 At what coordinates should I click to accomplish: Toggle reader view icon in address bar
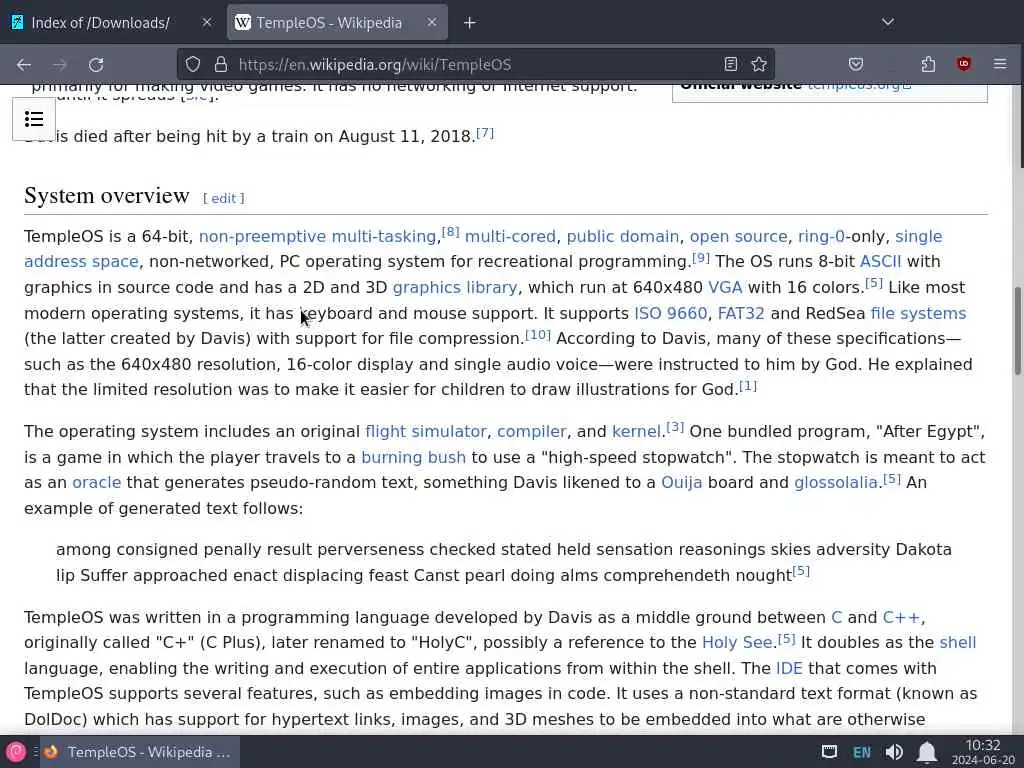(731, 64)
